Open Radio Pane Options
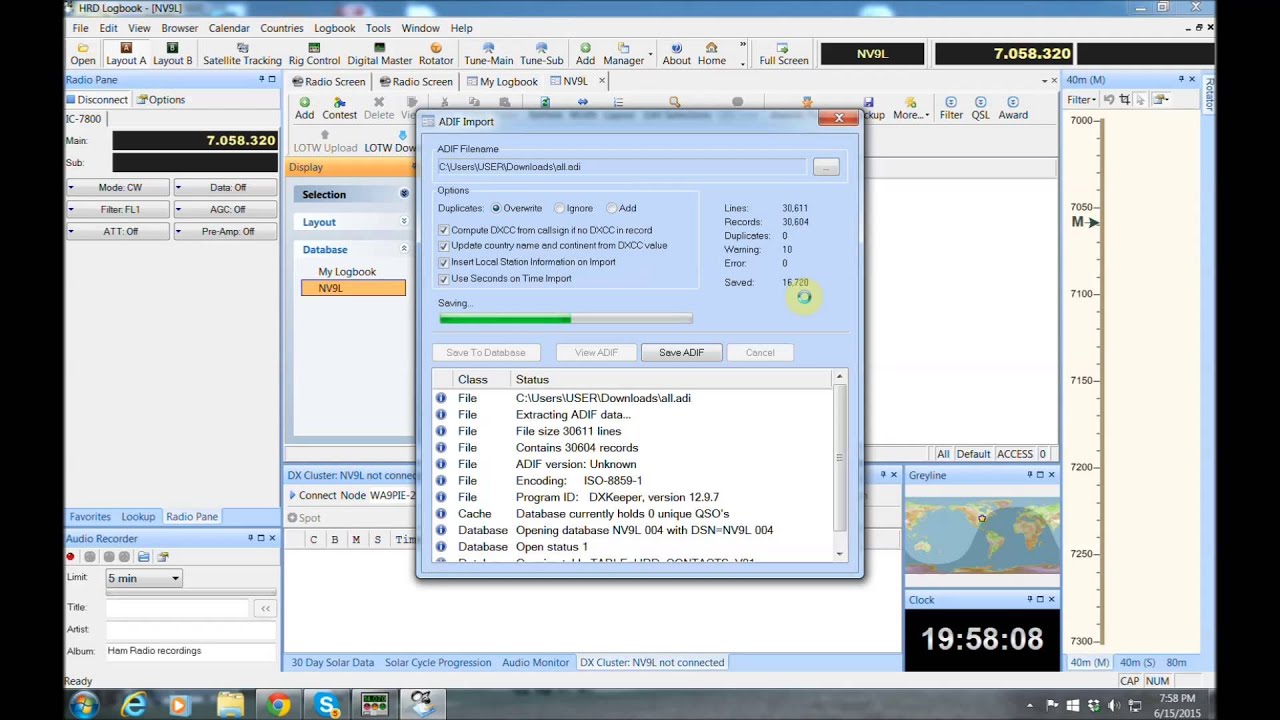Screen dimensions: 1280x720 coord(161,99)
